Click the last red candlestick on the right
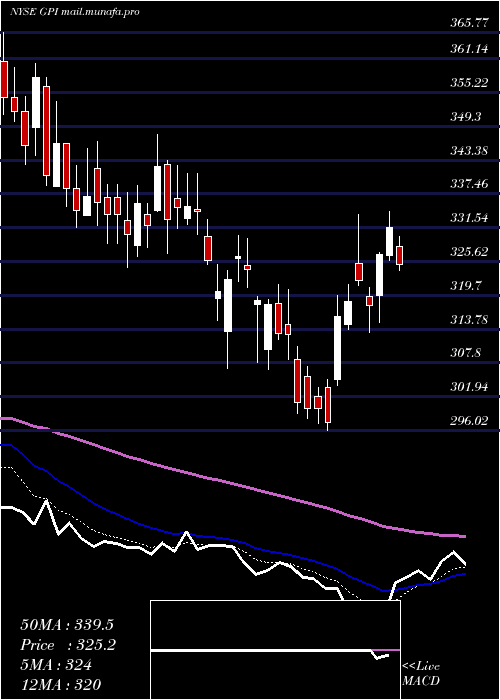500x700 pixels. [x=400, y=255]
